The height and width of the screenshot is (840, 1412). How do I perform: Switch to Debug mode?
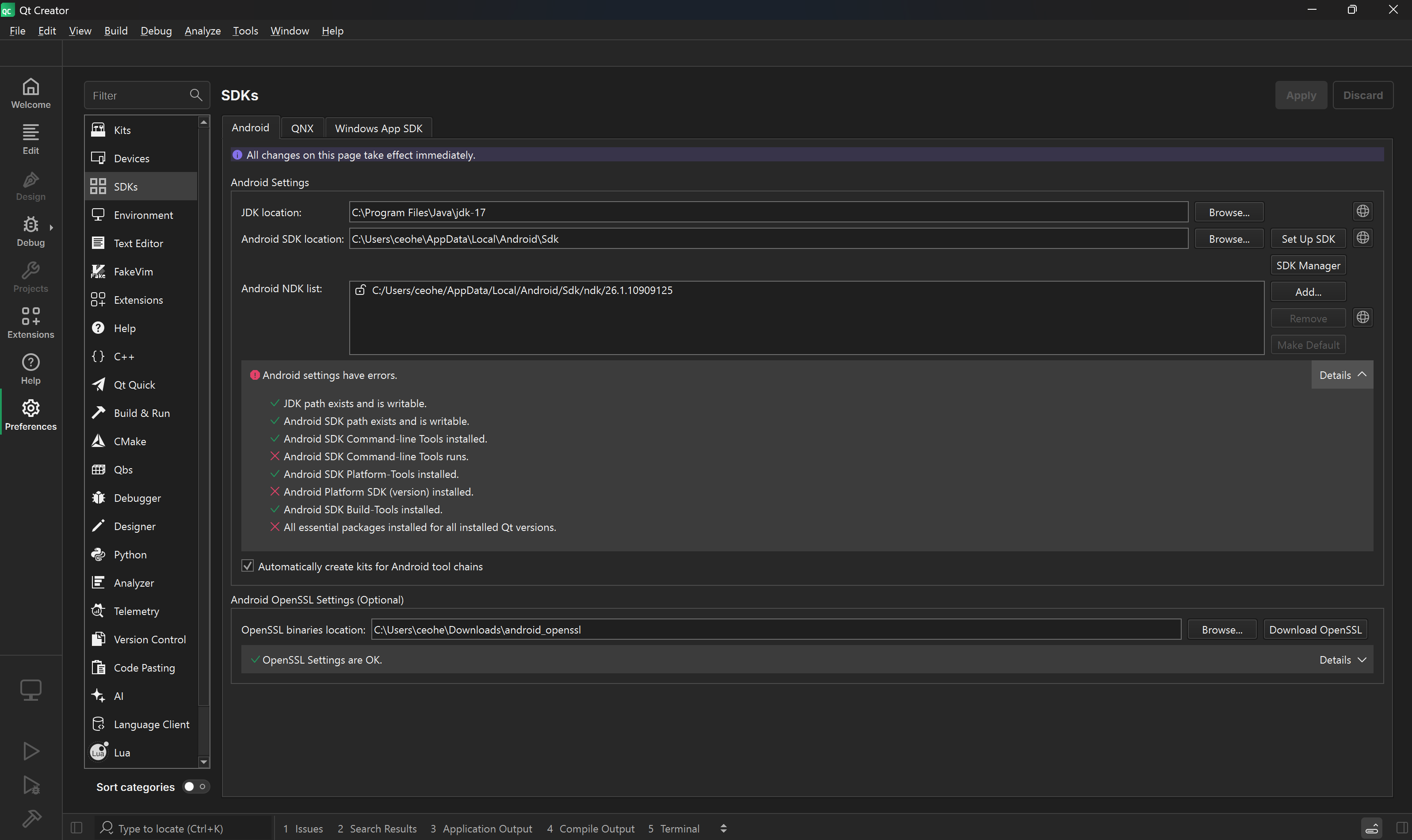(31, 232)
